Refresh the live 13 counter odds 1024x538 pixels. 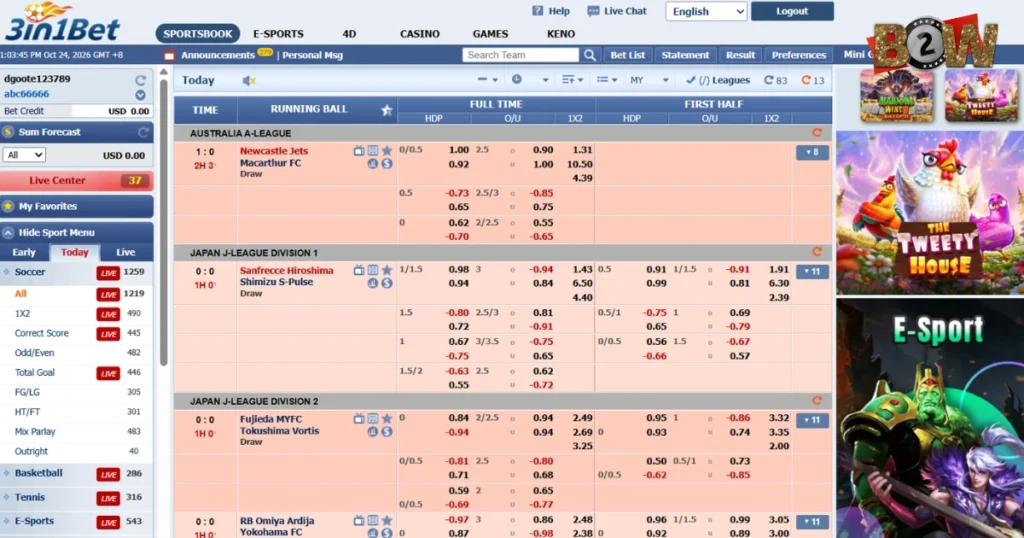coord(812,80)
